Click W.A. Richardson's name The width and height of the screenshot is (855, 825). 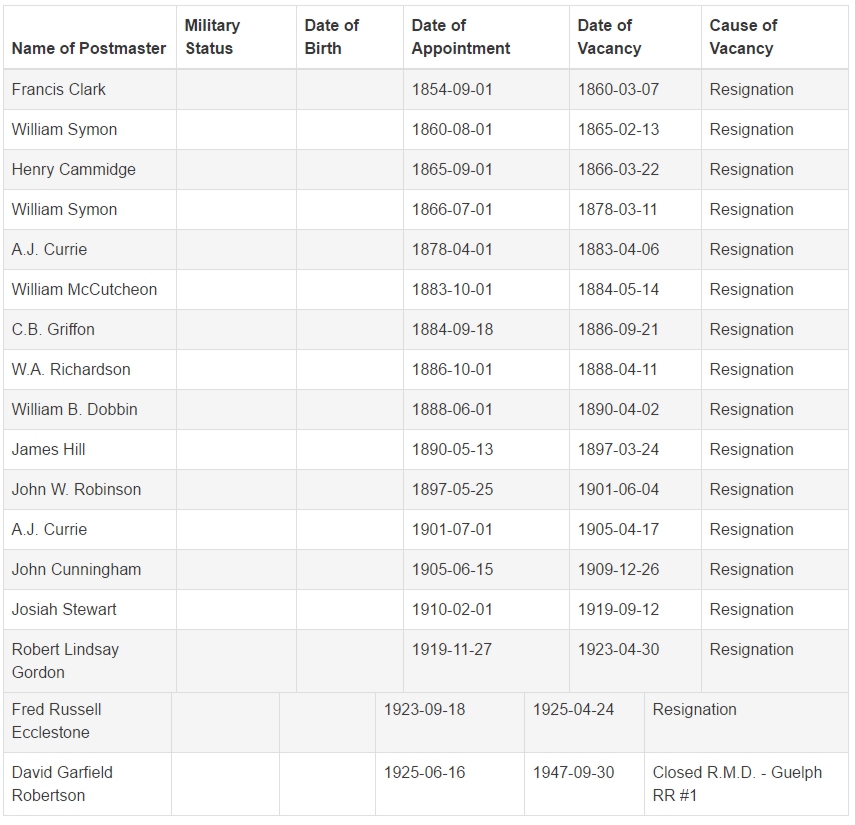click(x=71, y=370)
